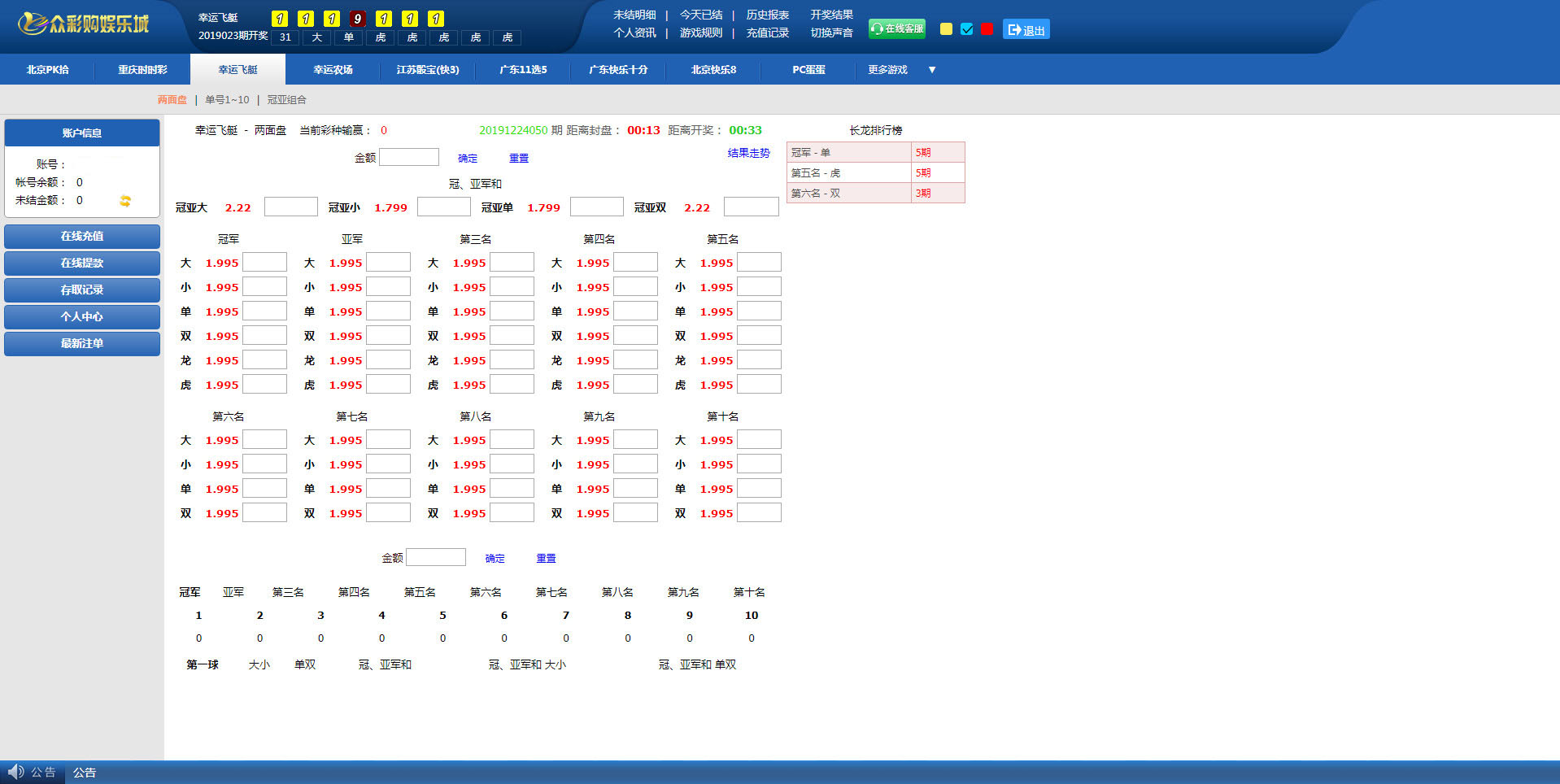Click 冠、亚军和 大小 statistics tab

point(527,665)
